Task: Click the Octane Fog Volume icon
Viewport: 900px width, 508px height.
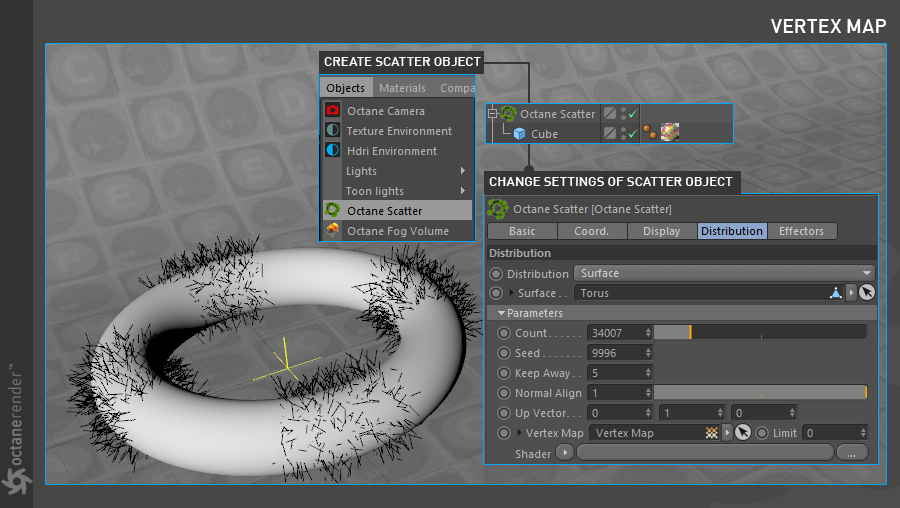Action: [x=333, y=231]
